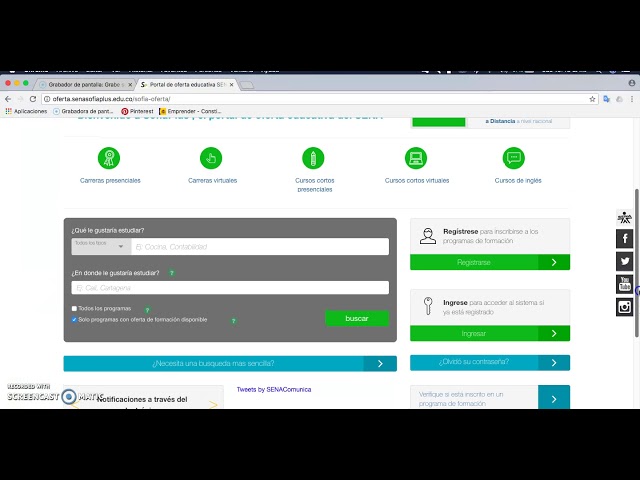Switch to the 'Grabador de pantalla' tab
This screenshot has height=480, width=640.
pyautogui.click(x=84, y=84)
